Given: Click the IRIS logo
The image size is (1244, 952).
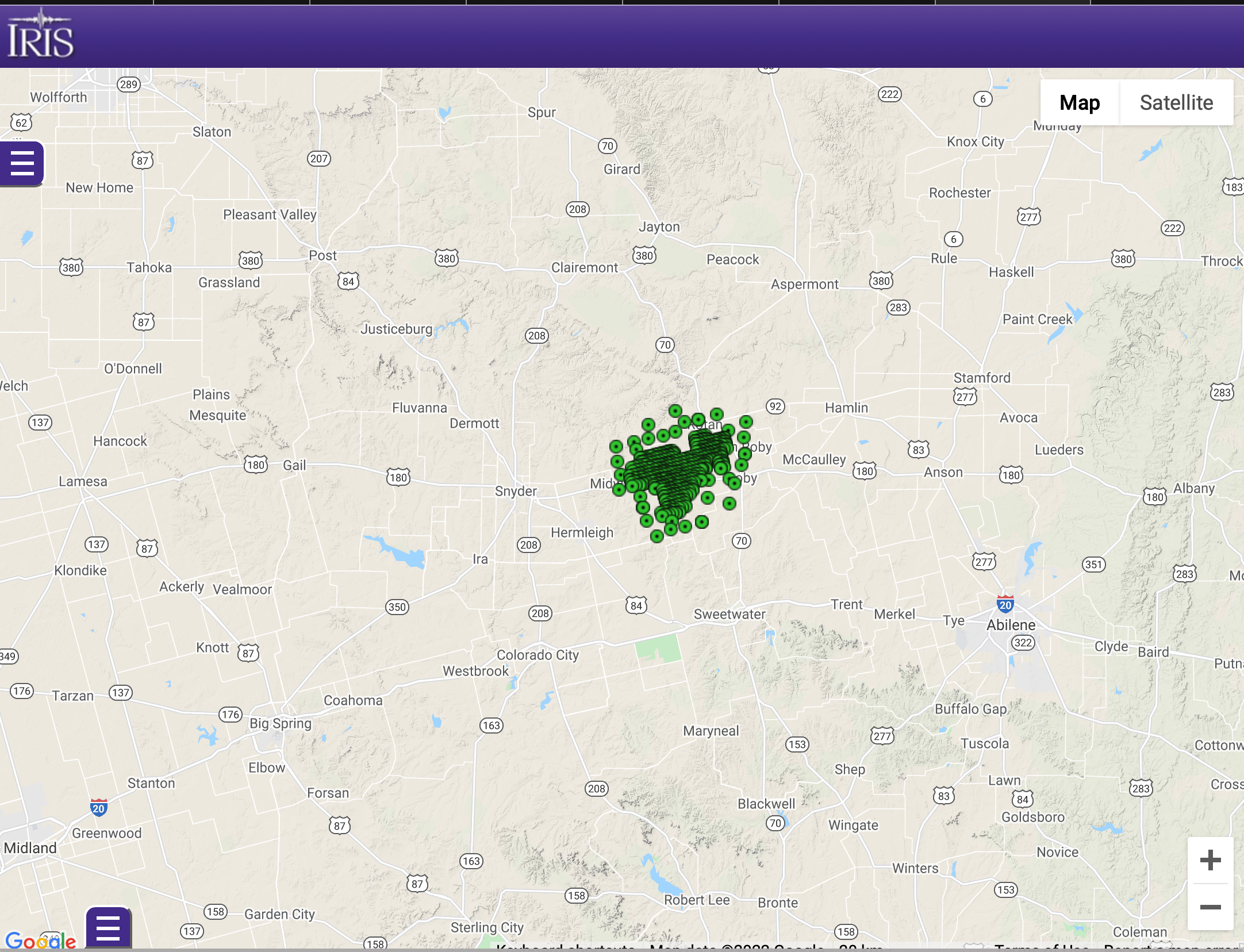Looking at the screenshot, I should [40, 34].
